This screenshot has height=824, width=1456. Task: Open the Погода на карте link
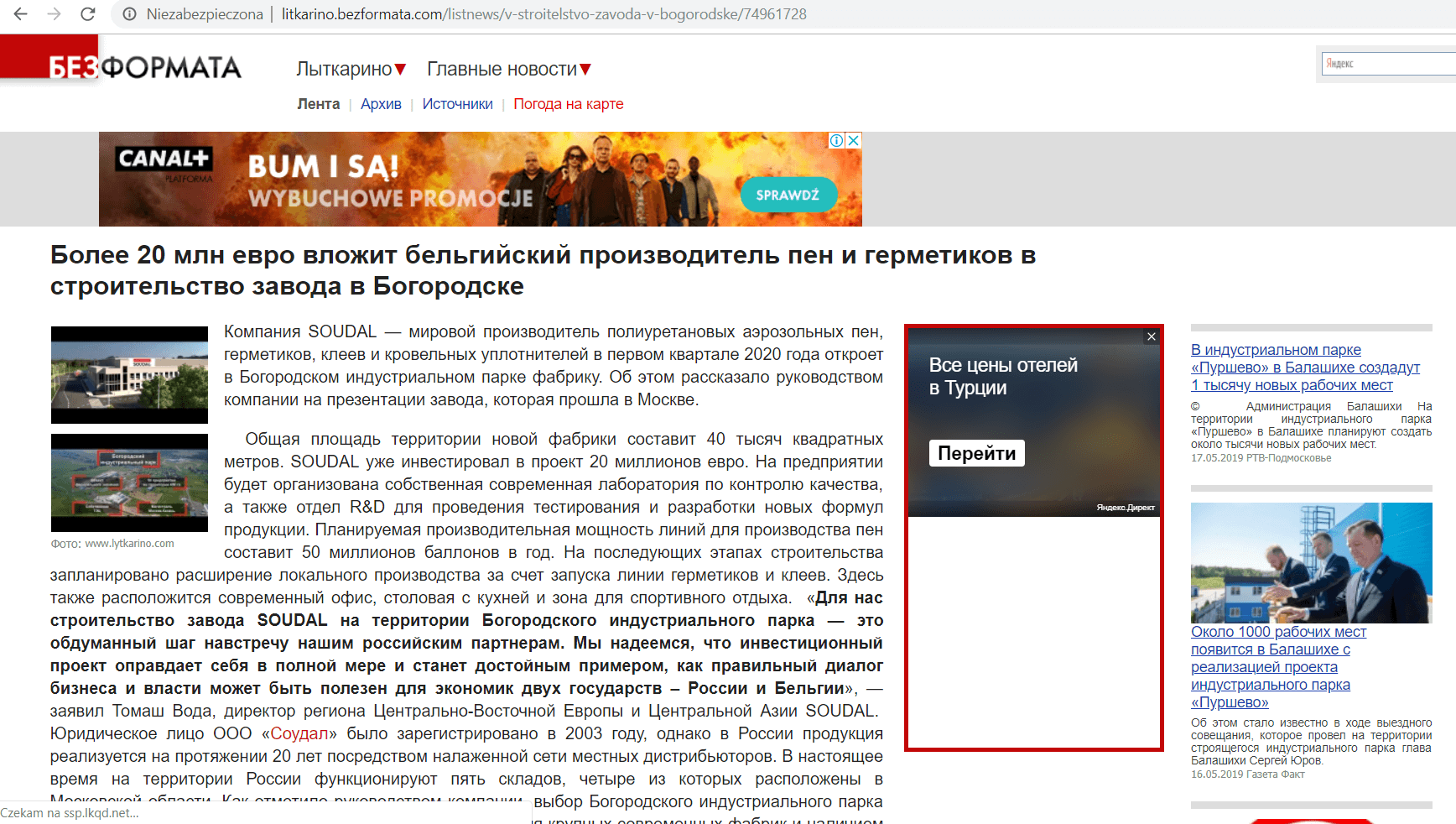(569, 104)
